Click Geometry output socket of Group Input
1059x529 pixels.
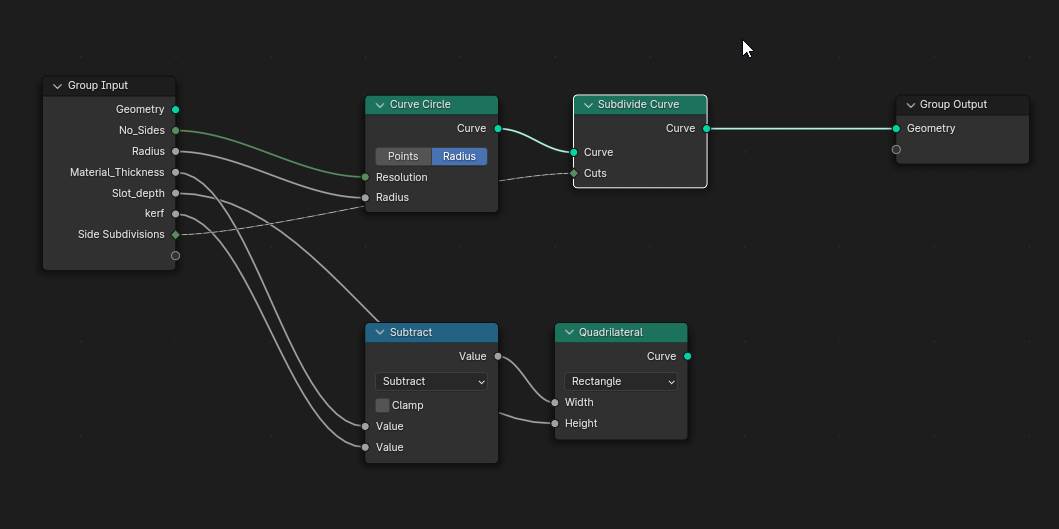(176, 109)
